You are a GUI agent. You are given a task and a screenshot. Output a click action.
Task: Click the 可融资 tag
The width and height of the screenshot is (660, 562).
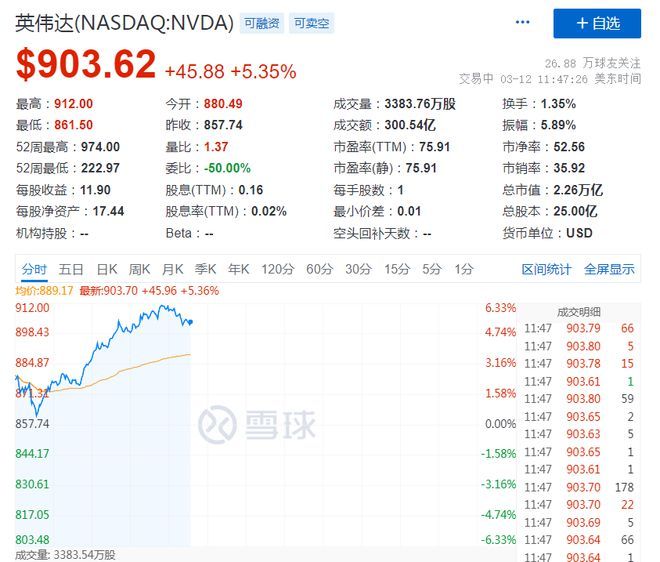click(x=262, y=23)
